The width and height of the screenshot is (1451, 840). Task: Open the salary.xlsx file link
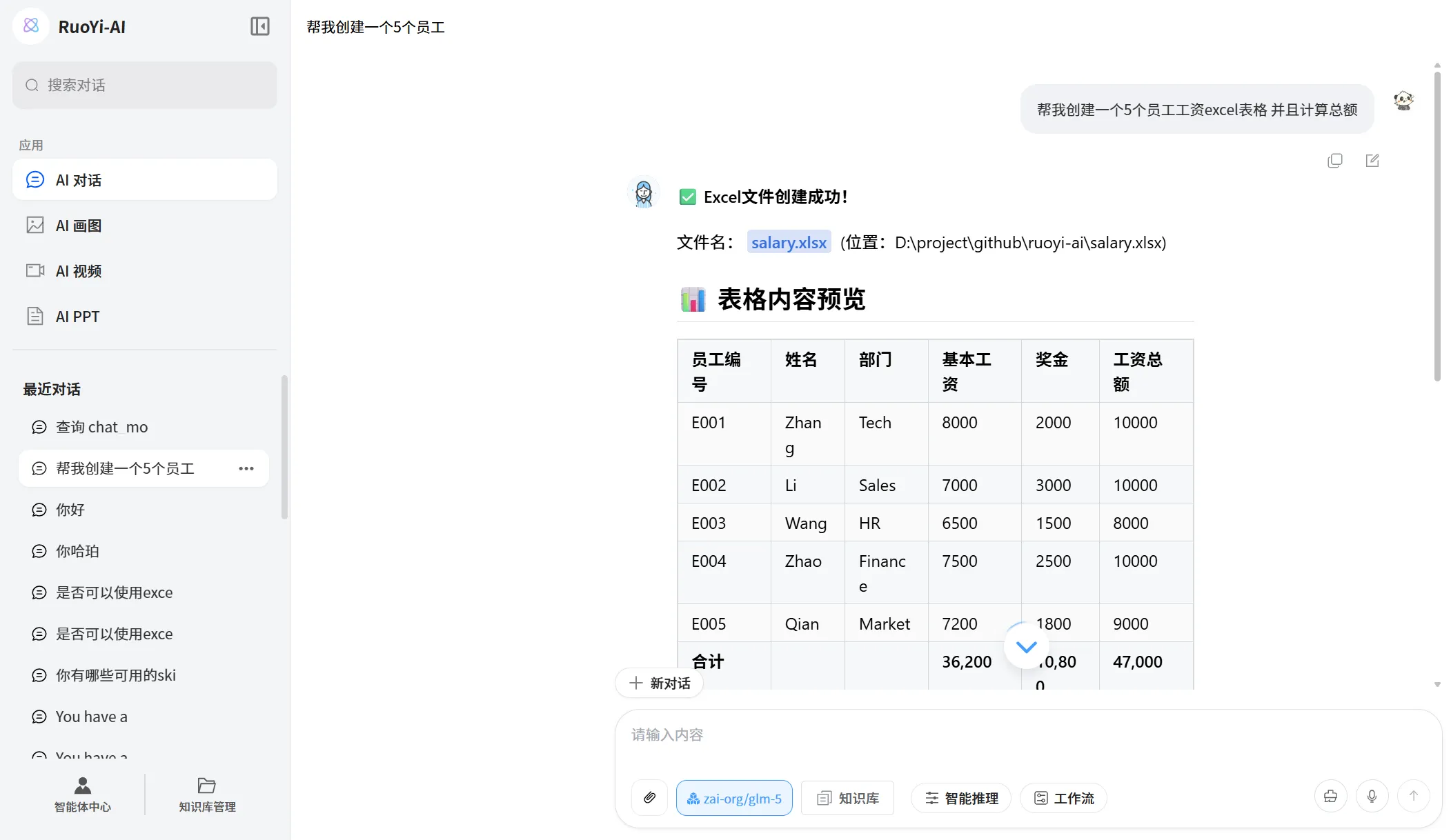pos(788,242)
